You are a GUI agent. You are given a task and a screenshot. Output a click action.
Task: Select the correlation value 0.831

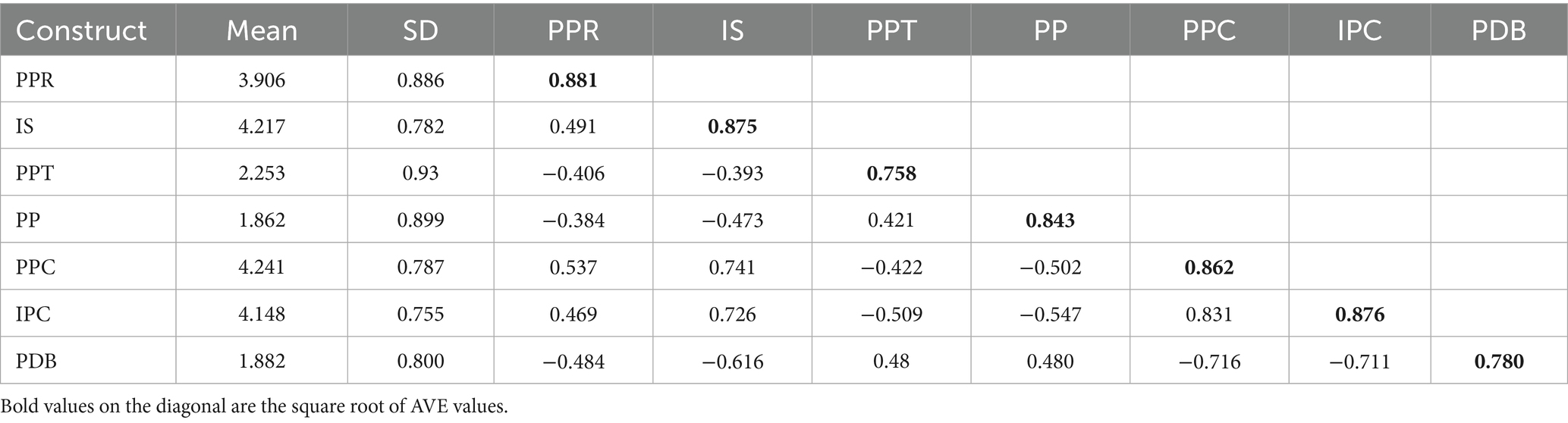1209,314
